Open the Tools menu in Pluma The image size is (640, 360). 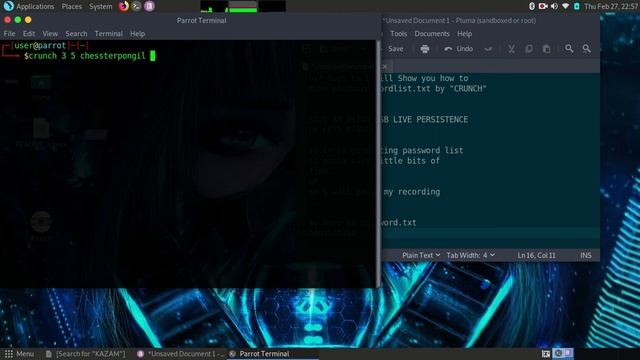[x=398, y=33]
